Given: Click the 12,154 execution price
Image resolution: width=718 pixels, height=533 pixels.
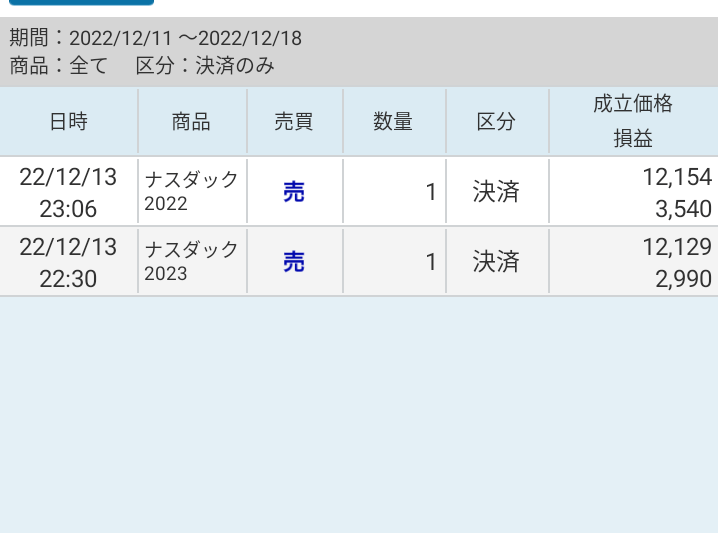Looking at the screenshot, I should pyautogui.click(x=676, y=178).
